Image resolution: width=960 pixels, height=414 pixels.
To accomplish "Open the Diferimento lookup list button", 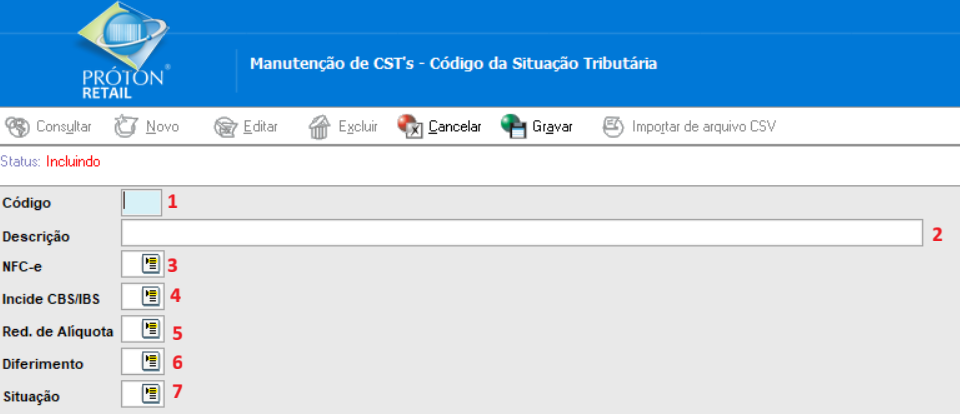I will (x=151, y=361).
